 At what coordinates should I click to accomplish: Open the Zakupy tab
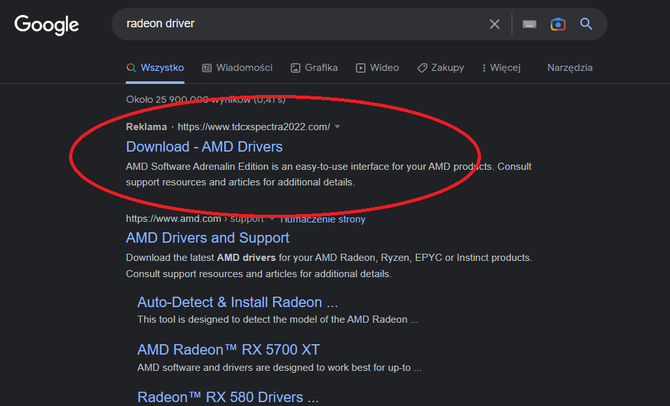(x=441, y=68)
